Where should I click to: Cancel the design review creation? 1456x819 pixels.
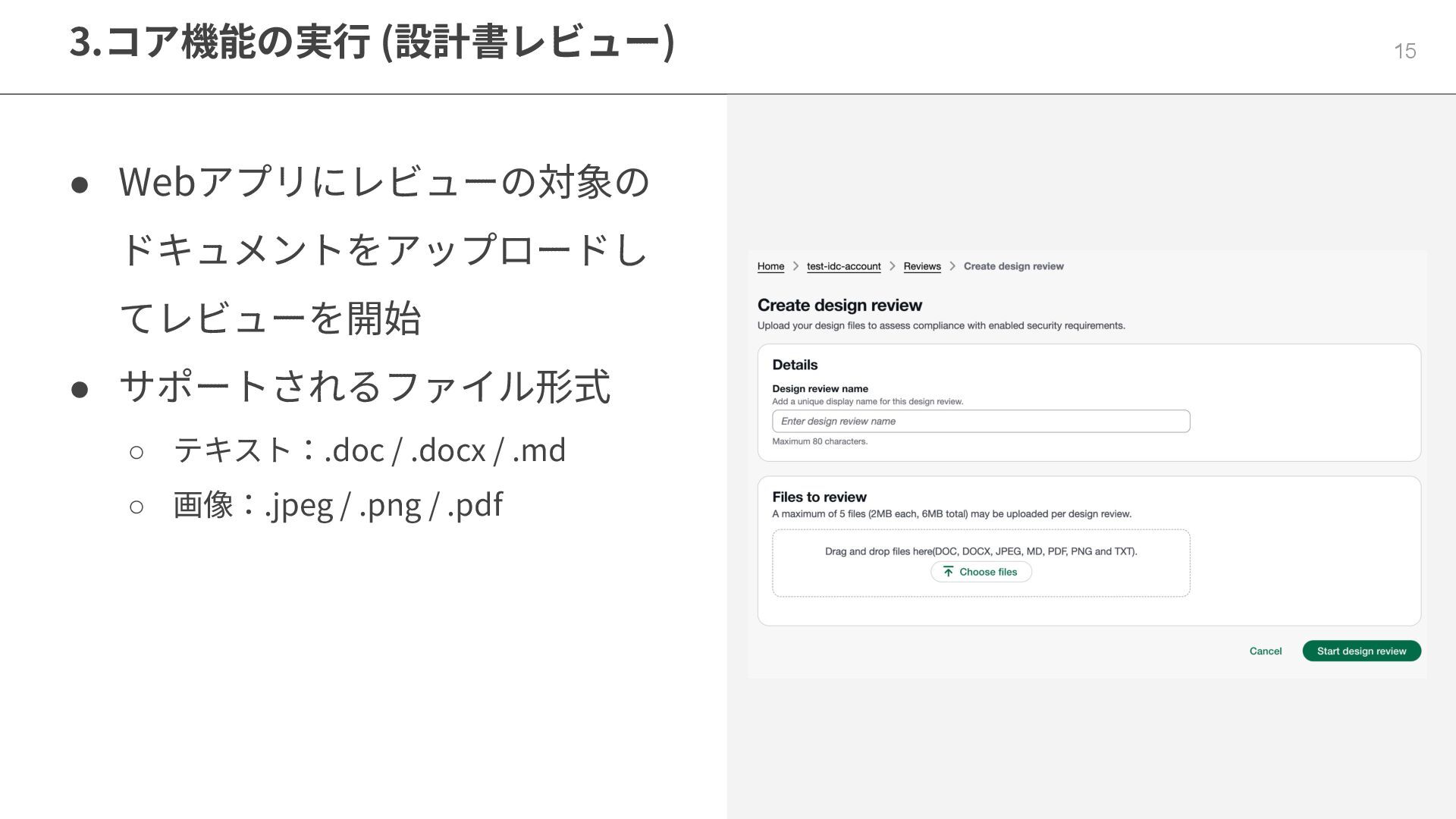[1265, 651]
